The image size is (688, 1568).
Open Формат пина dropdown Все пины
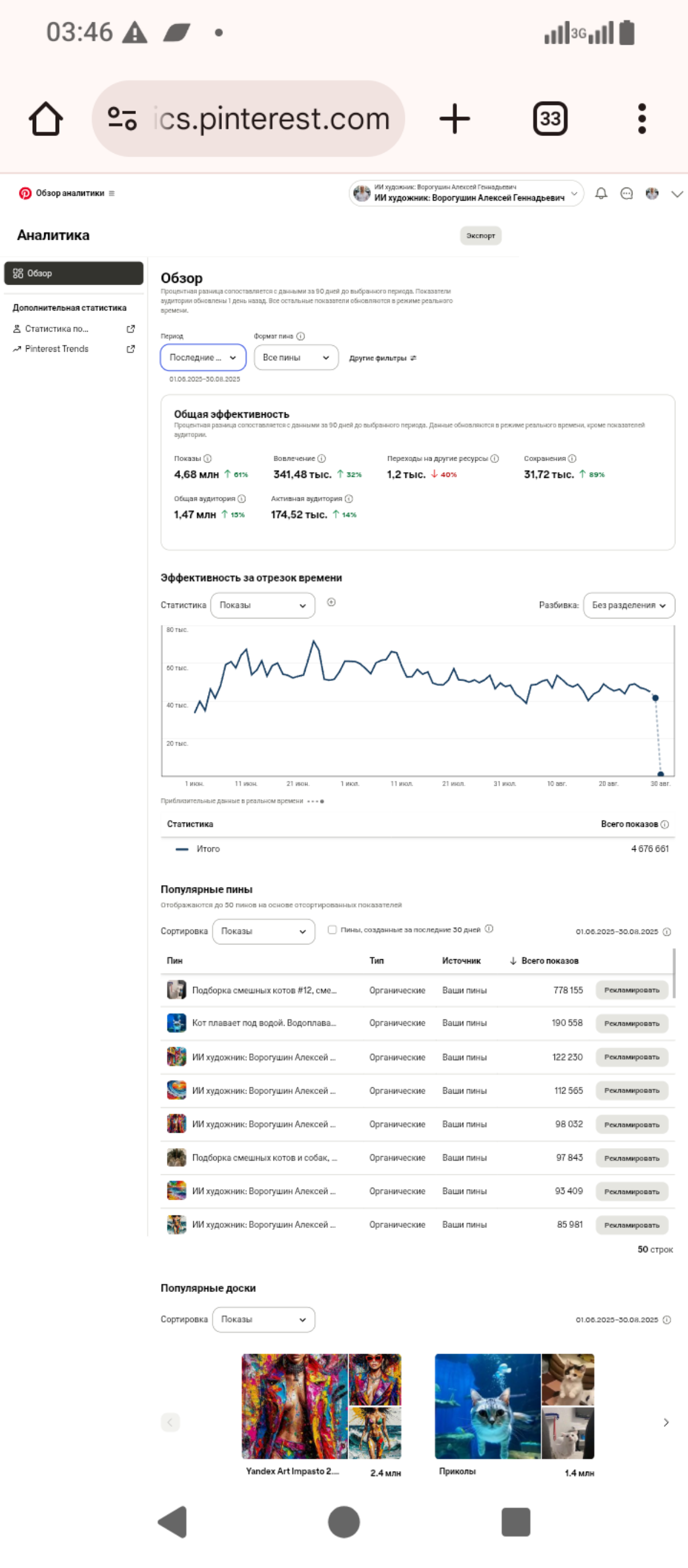pos(296,357)
